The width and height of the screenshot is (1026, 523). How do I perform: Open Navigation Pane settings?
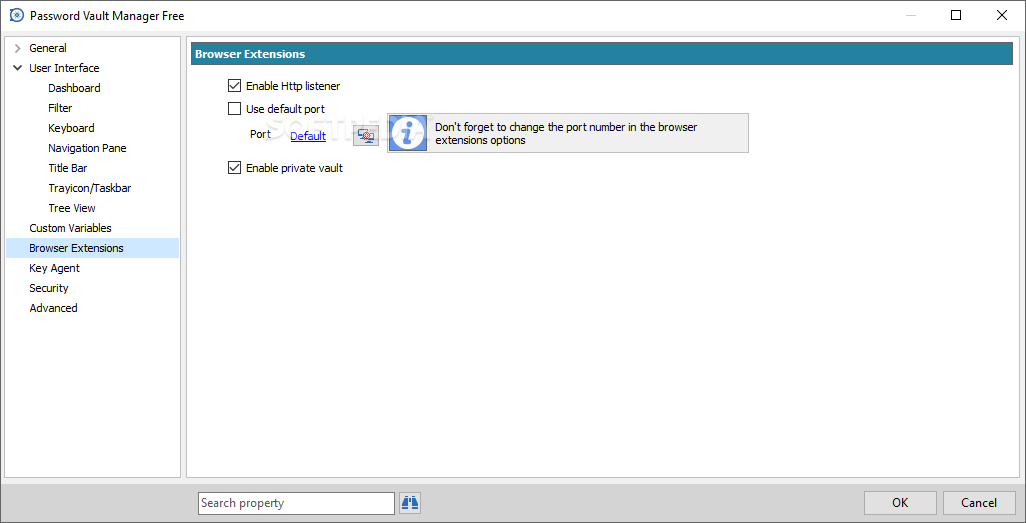87,148
